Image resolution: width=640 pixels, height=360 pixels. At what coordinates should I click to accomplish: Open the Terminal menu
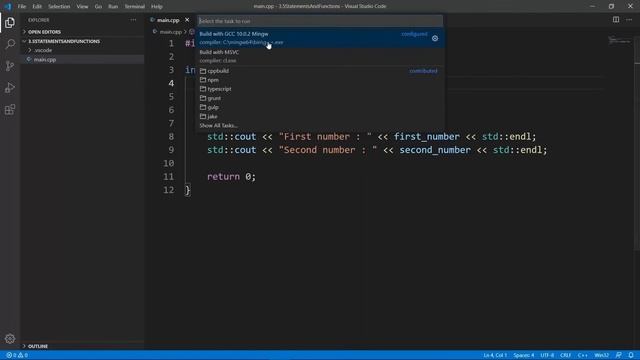pyautogui.click(x=135, y=7)
